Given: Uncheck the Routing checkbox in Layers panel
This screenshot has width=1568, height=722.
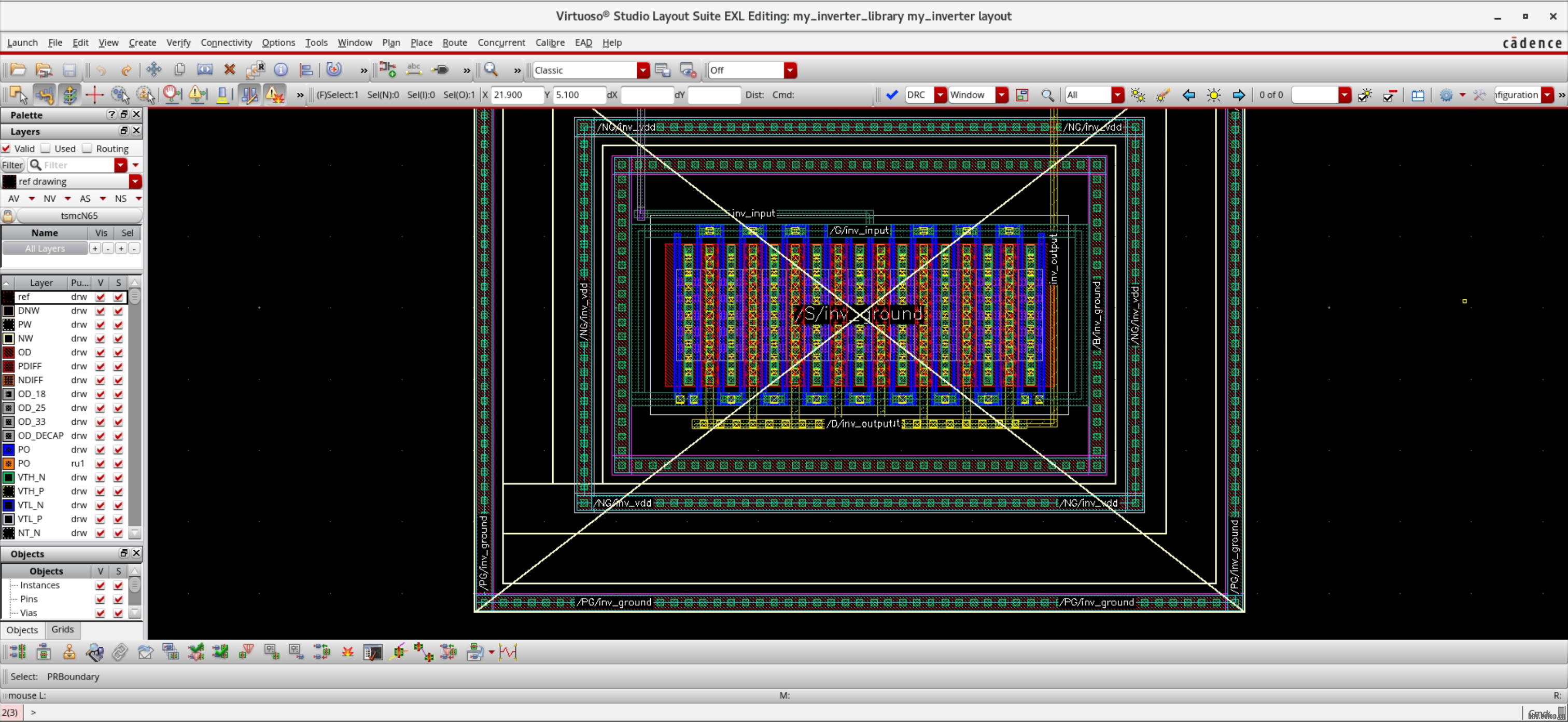Looking at the screenshot, I should (x=87, y=148).
